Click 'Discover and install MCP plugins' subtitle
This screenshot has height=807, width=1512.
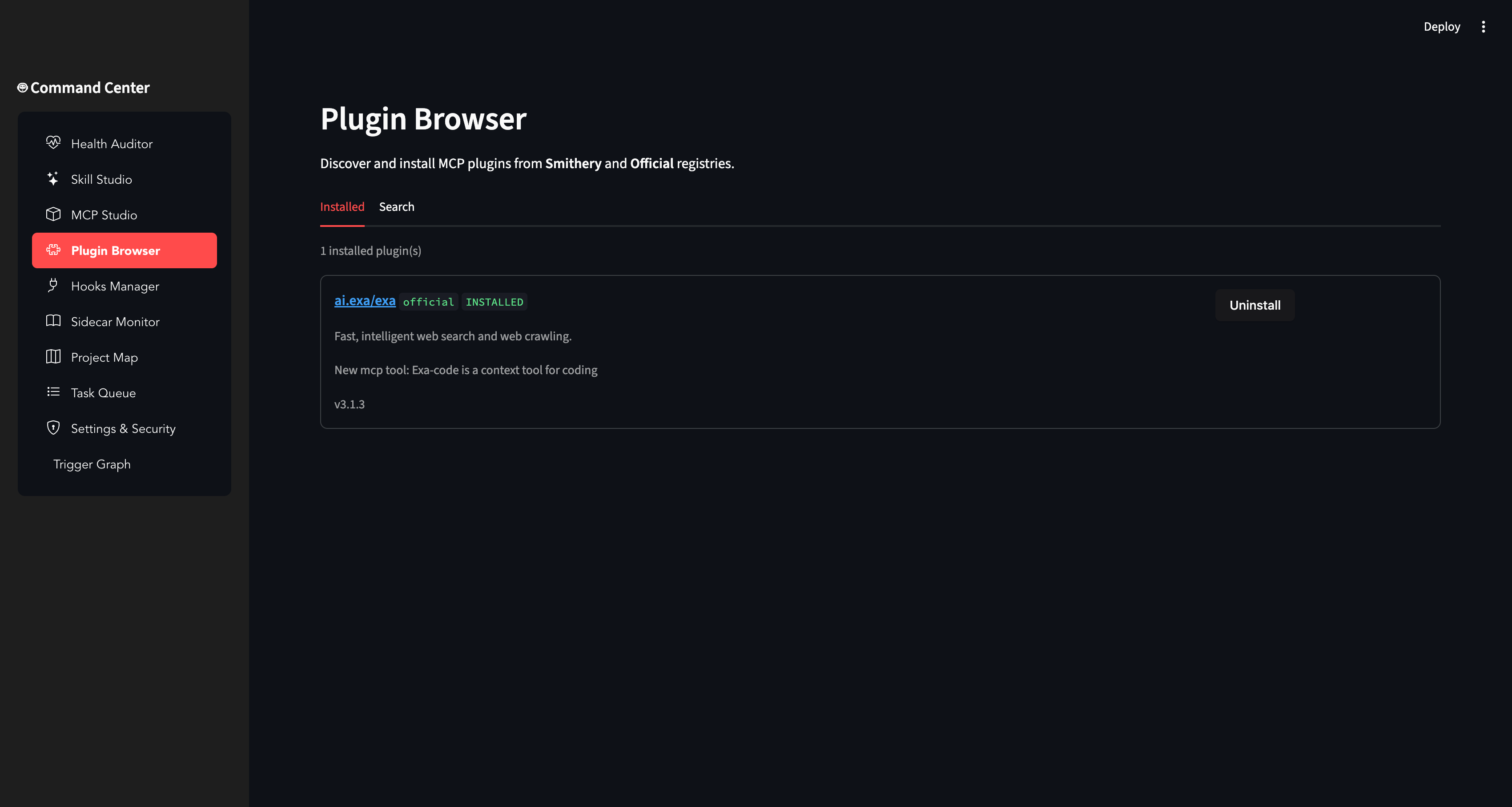tap(527, 163)
